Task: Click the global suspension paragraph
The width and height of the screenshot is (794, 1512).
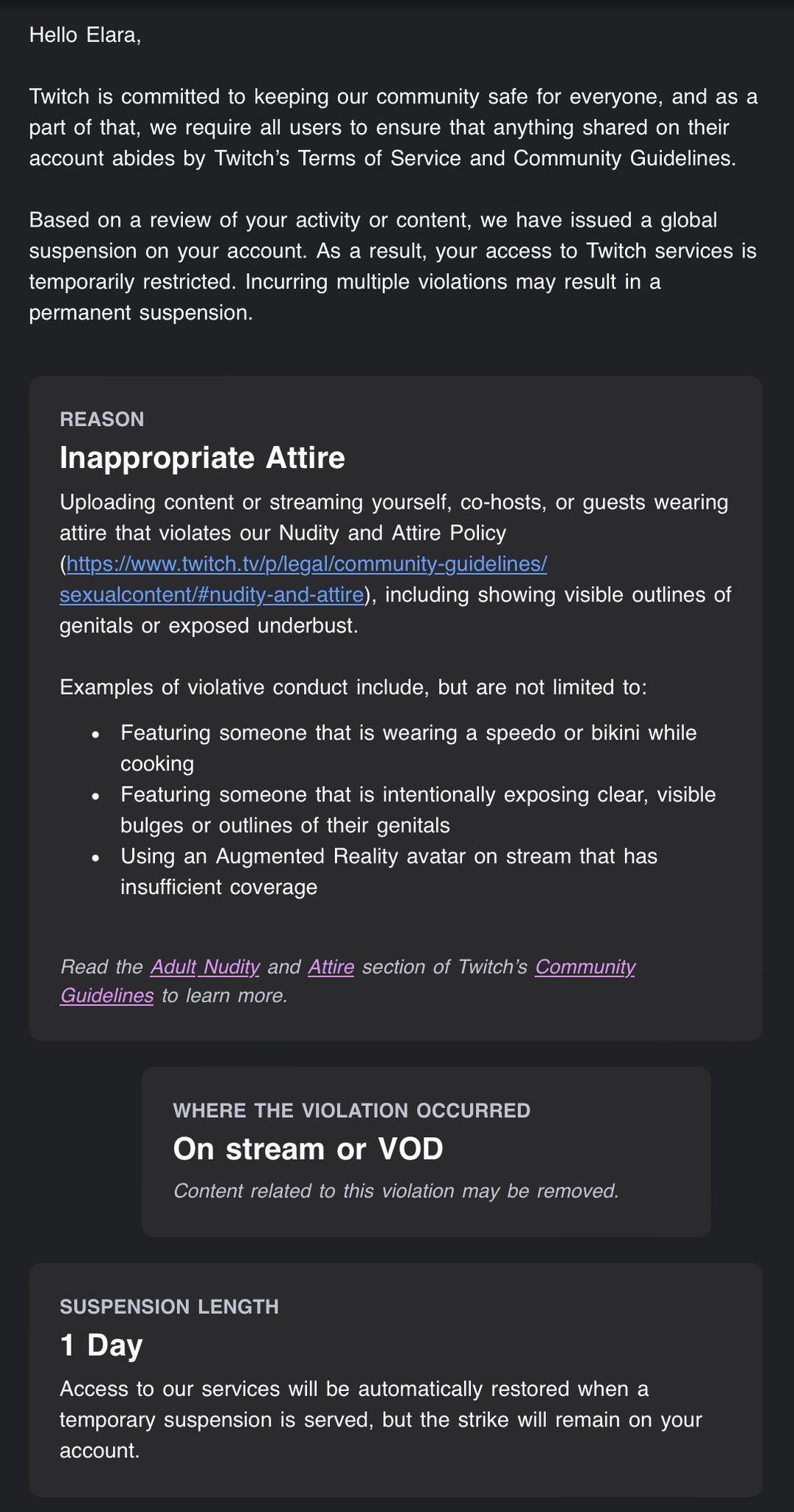Action: coord(393,266)
